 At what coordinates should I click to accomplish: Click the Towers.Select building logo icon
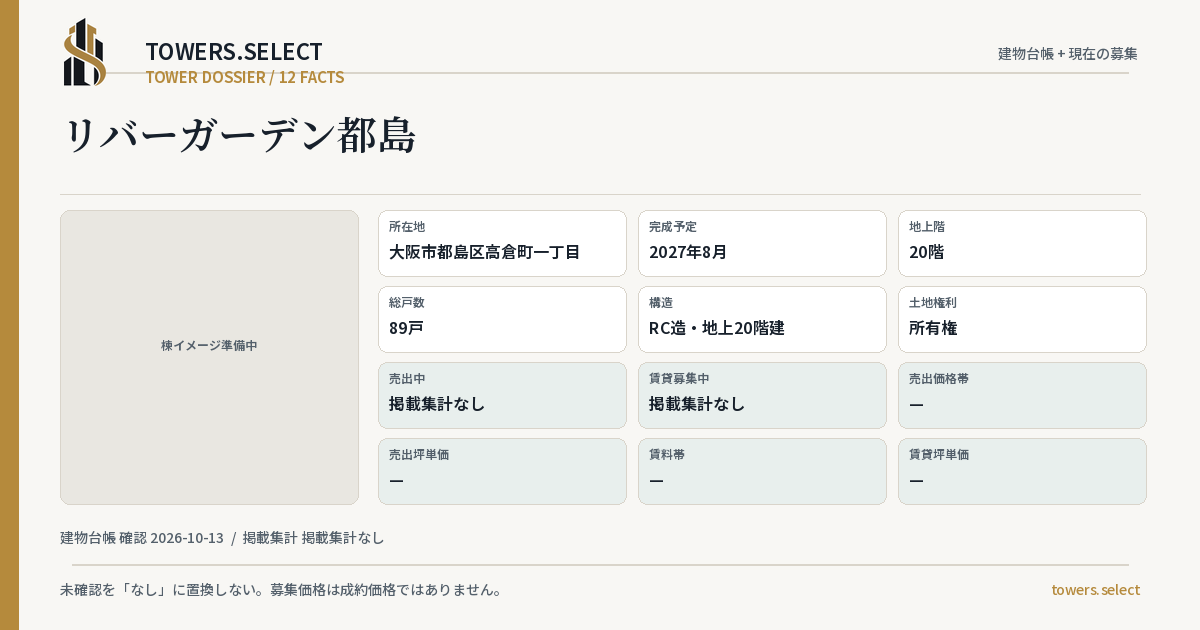click(85, 52)
